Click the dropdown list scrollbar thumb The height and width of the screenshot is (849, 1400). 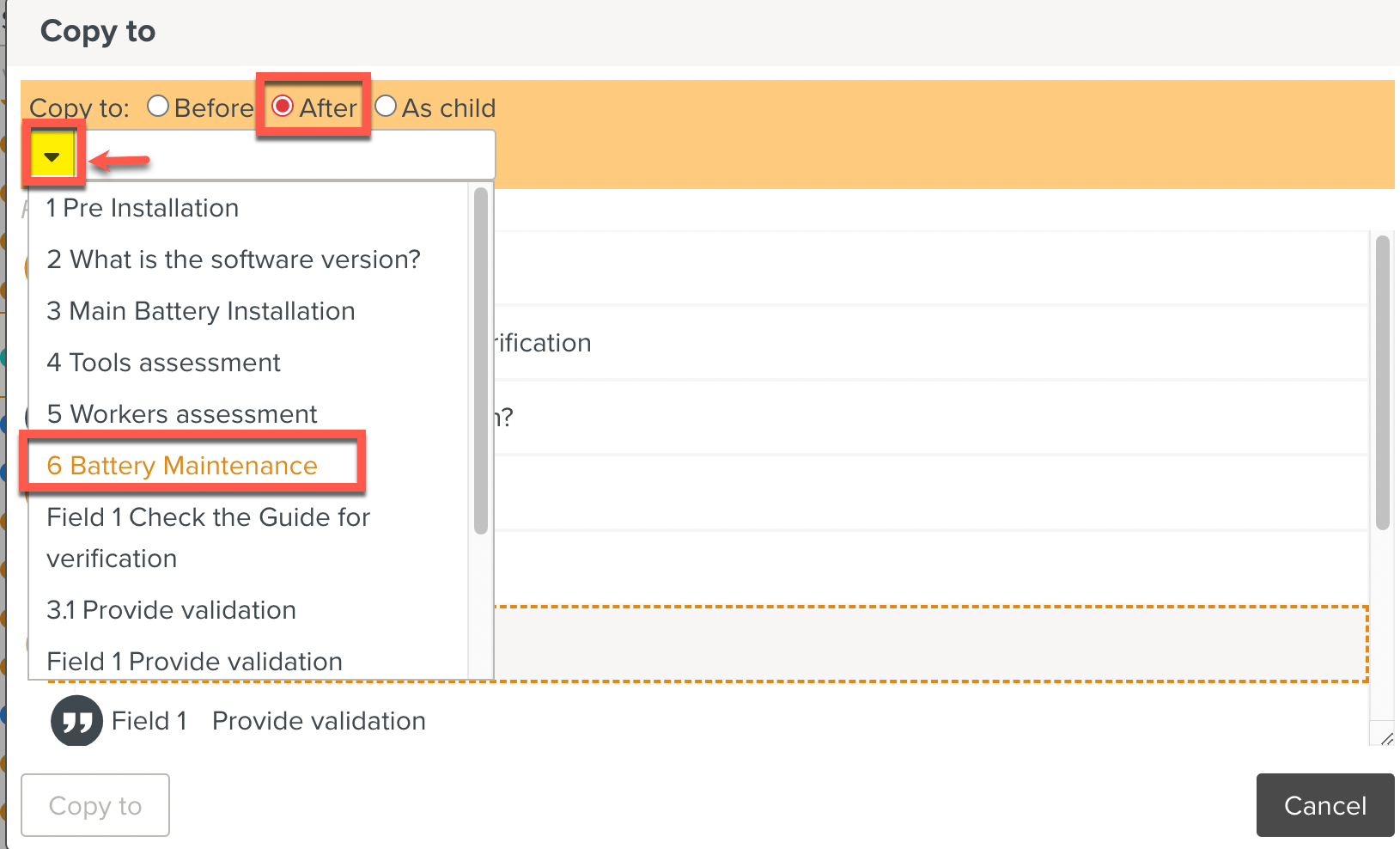pyautogui.click(x=478, y=361)
